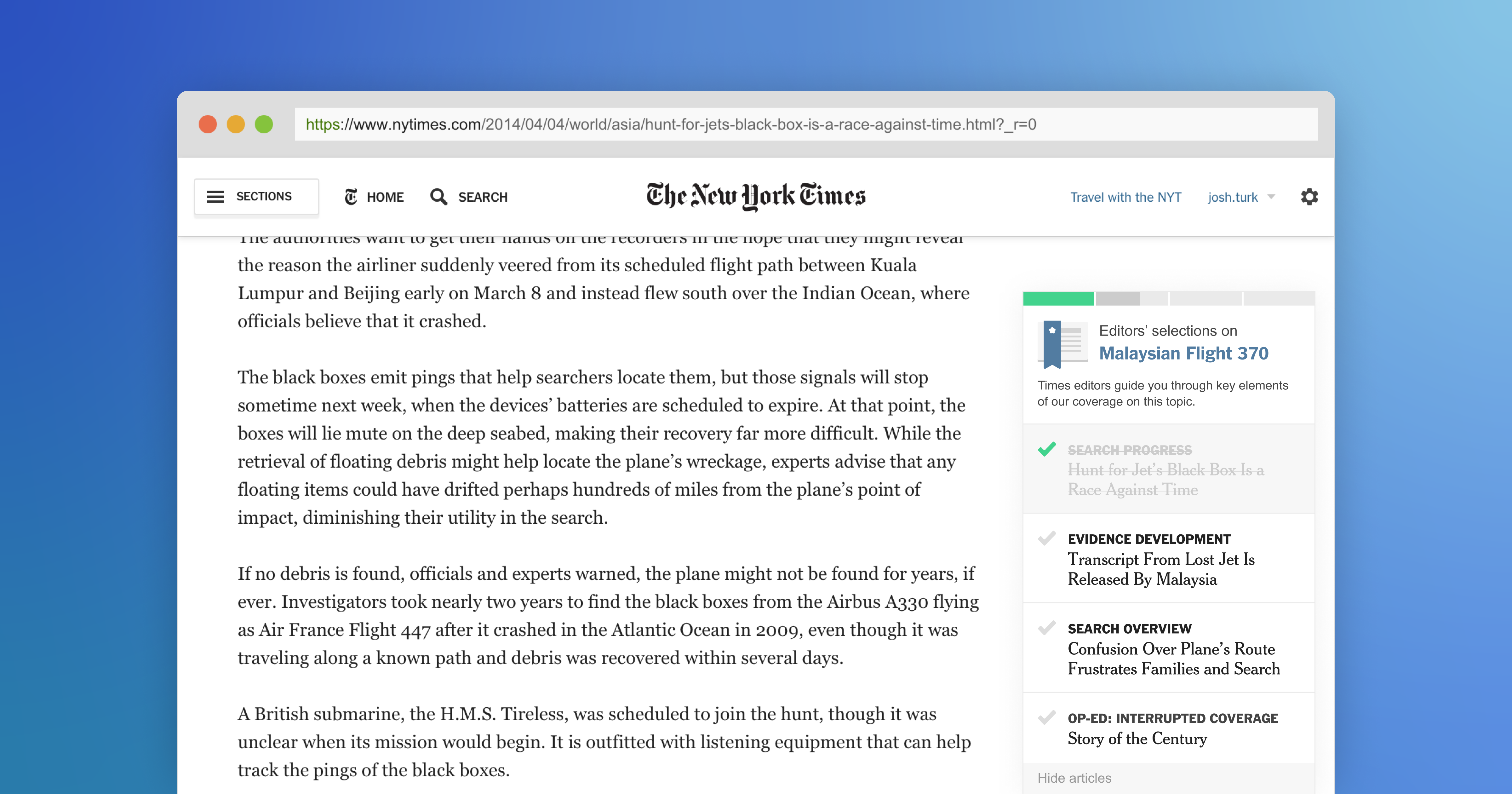Screen dimensions: 1512x794
Task: Toggle the green Search Progress checkmark
Action: (x=1046, y=449)
